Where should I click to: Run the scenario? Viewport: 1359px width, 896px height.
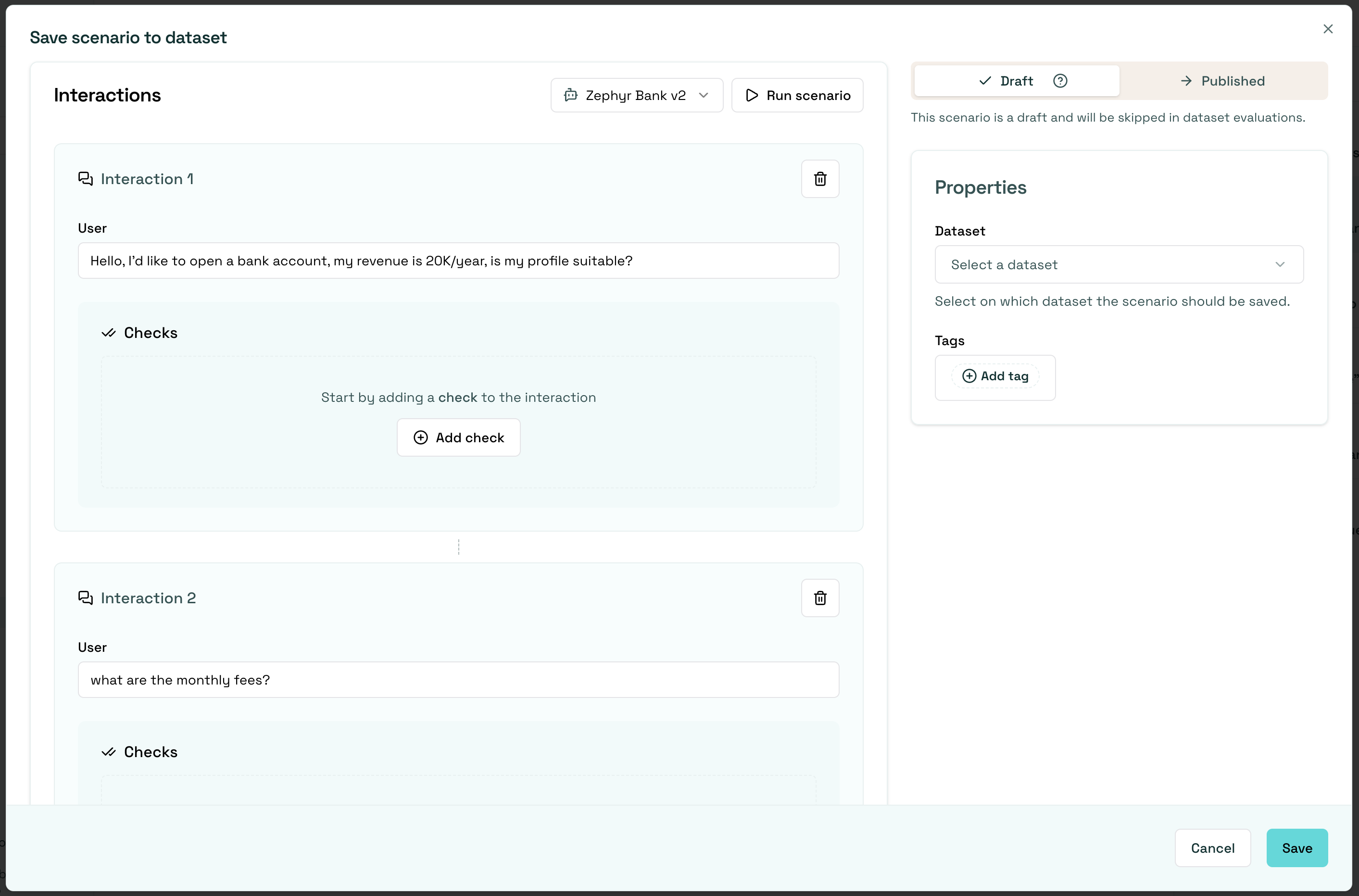797,95
